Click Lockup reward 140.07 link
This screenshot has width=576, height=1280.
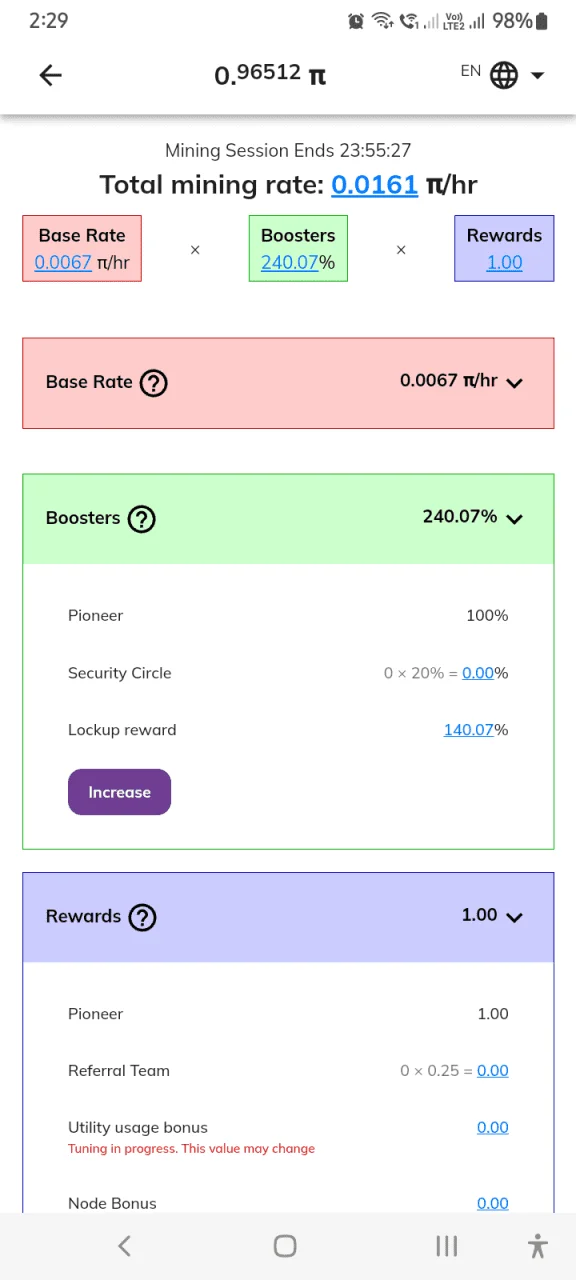(x=468, y=730)
